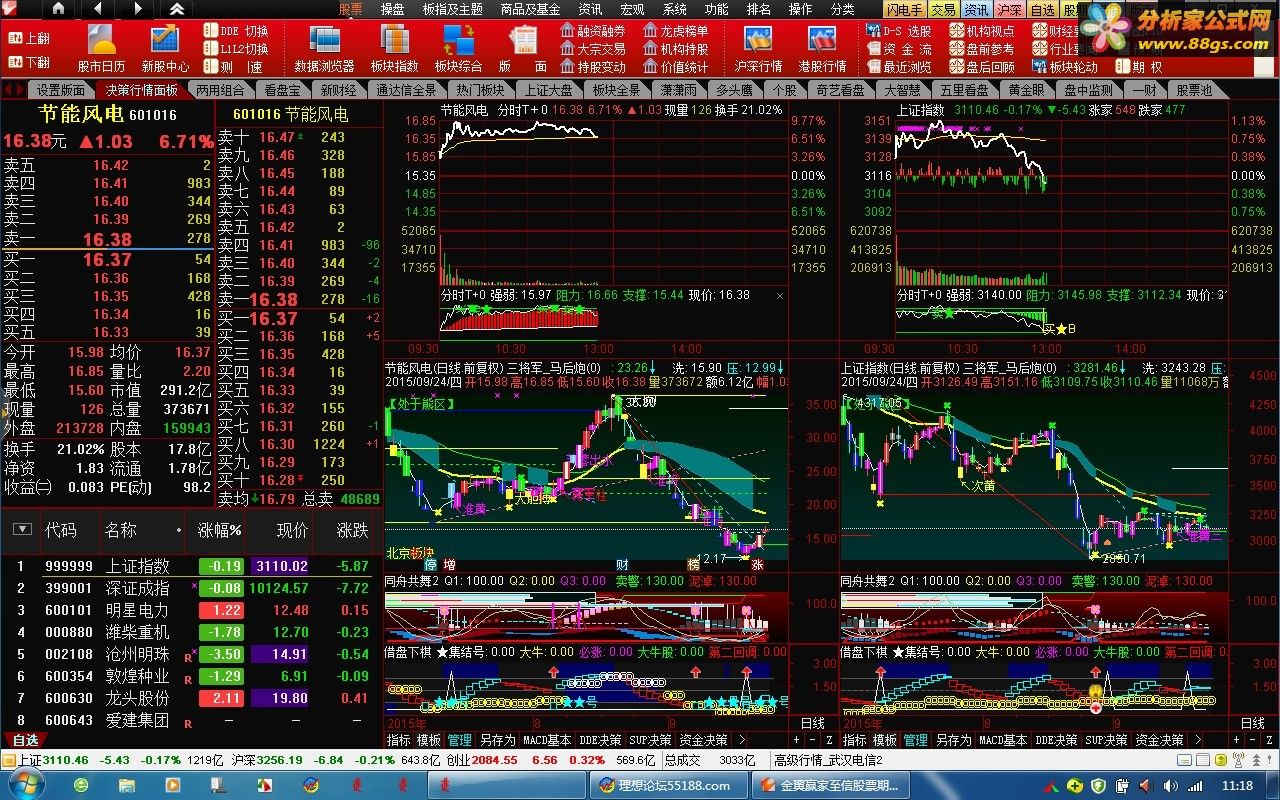The height and width of the screenshot is (800, 1280).
Task: Open the 板指及主题 menu
Action: pos(452,9)
